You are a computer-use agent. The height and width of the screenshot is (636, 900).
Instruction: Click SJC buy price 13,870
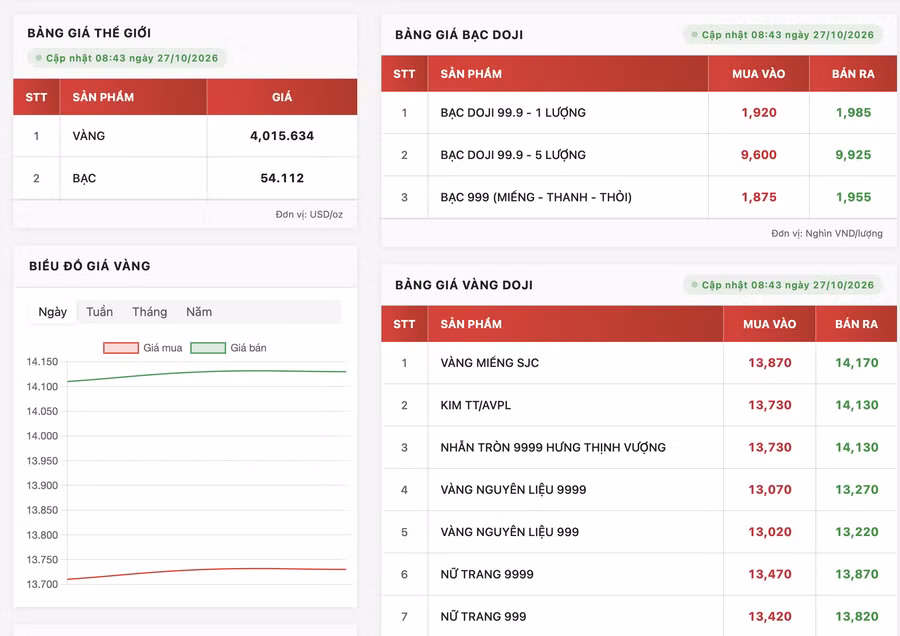click(x=770, y=363)
